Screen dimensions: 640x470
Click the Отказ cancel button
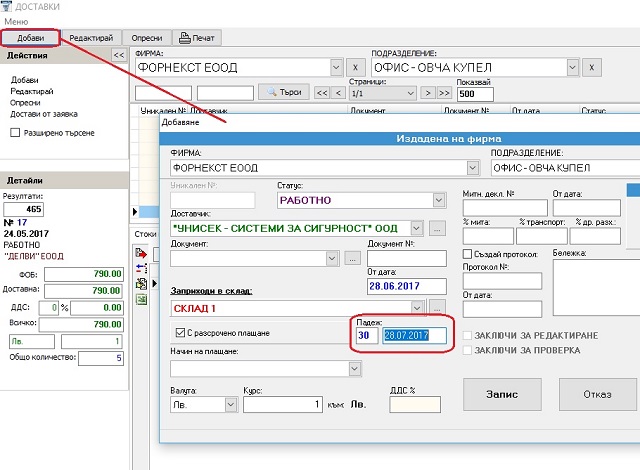[597, 394]
